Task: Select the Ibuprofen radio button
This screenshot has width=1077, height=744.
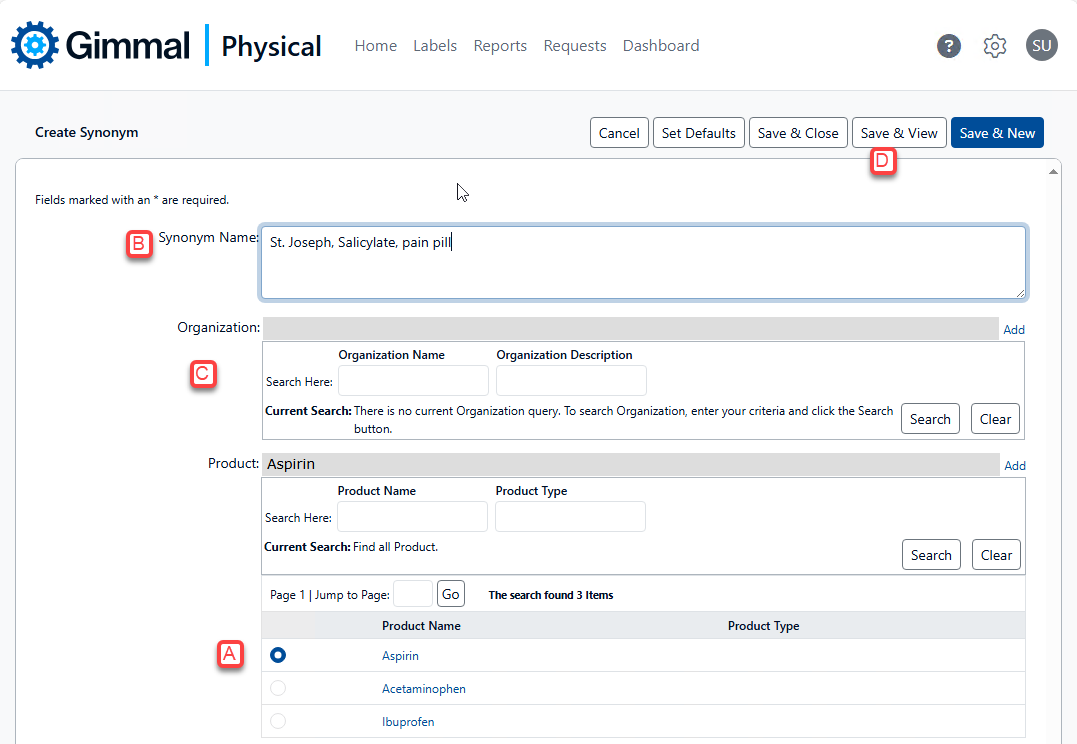Action: 278,721
